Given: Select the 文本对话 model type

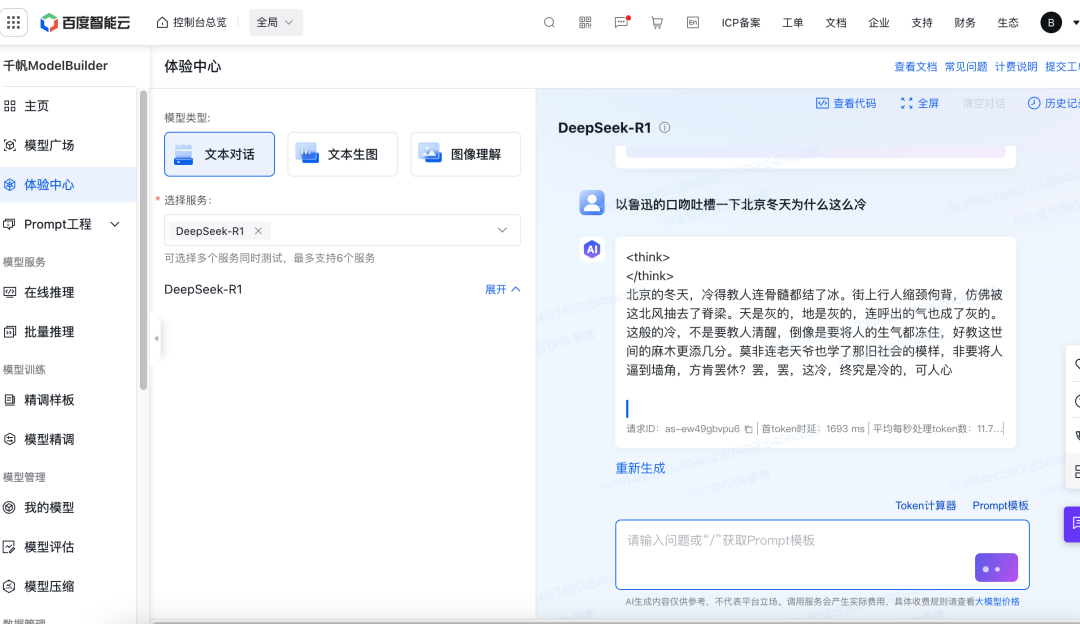Looking at the screenshot, I should point(219,154).
